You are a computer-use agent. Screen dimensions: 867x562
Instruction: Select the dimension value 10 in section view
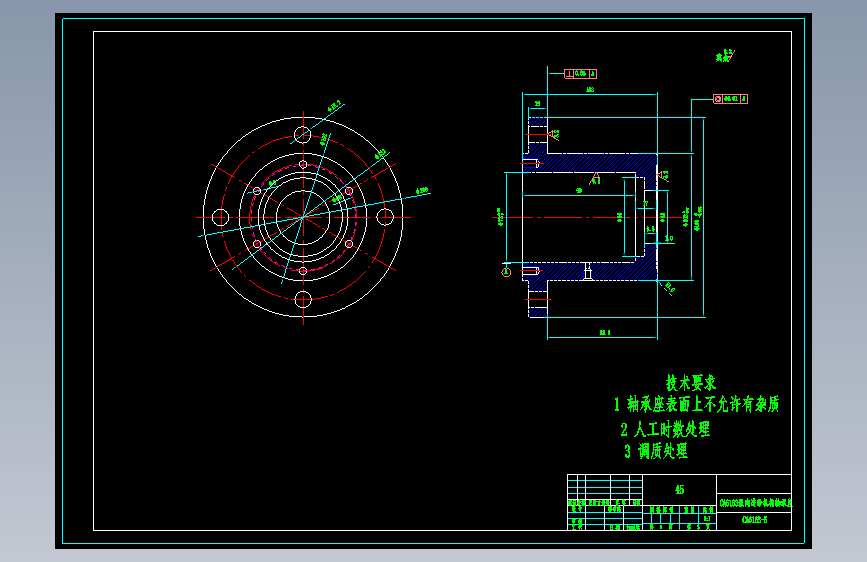pyautogui.click(x=669, y=238)
